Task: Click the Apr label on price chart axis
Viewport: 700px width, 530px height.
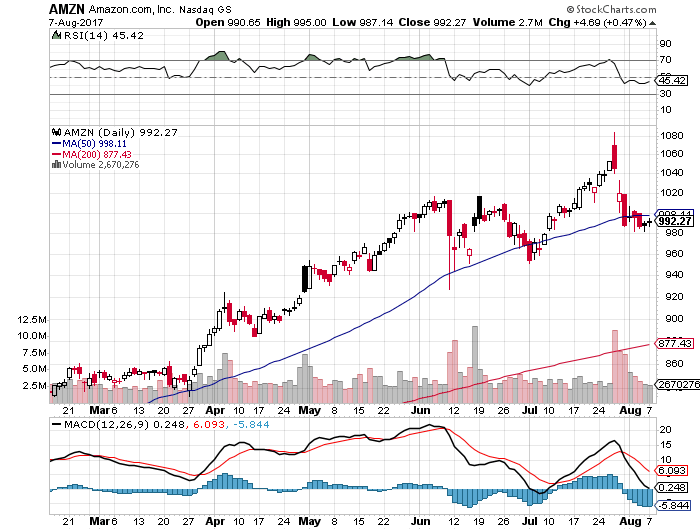Action: pos(215,410)
